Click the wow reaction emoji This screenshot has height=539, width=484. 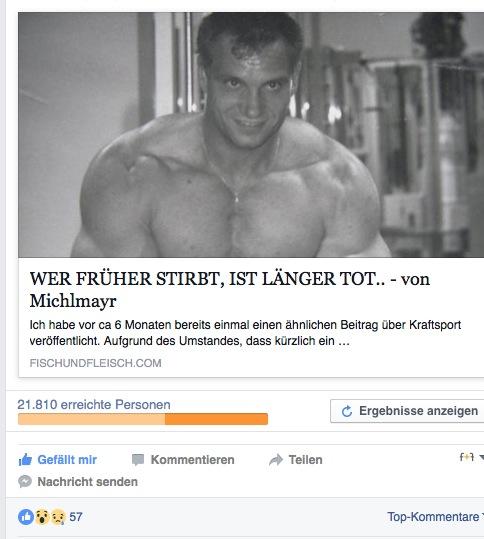[x=42, y=517]
